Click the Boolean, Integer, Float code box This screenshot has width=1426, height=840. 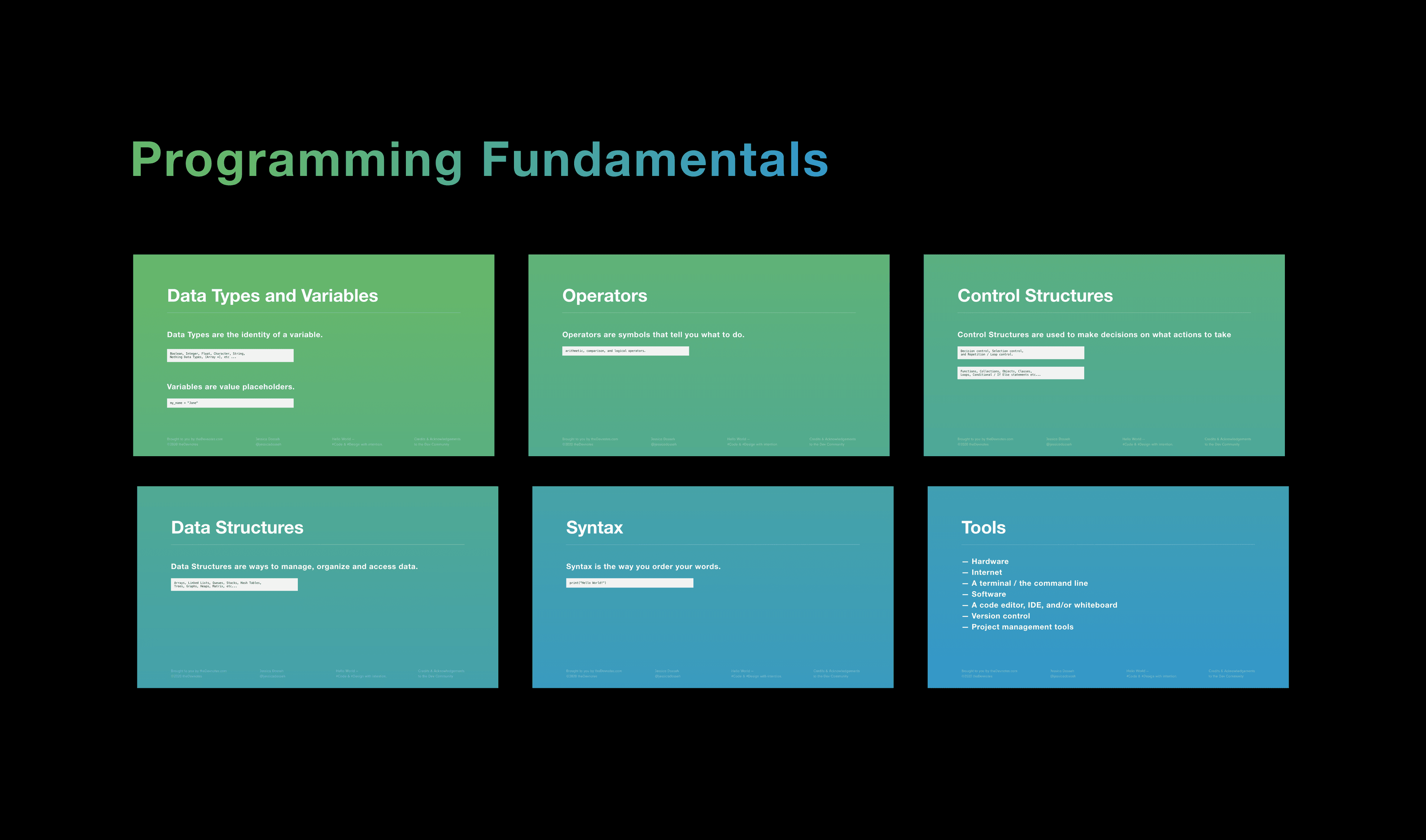(230, 356)
